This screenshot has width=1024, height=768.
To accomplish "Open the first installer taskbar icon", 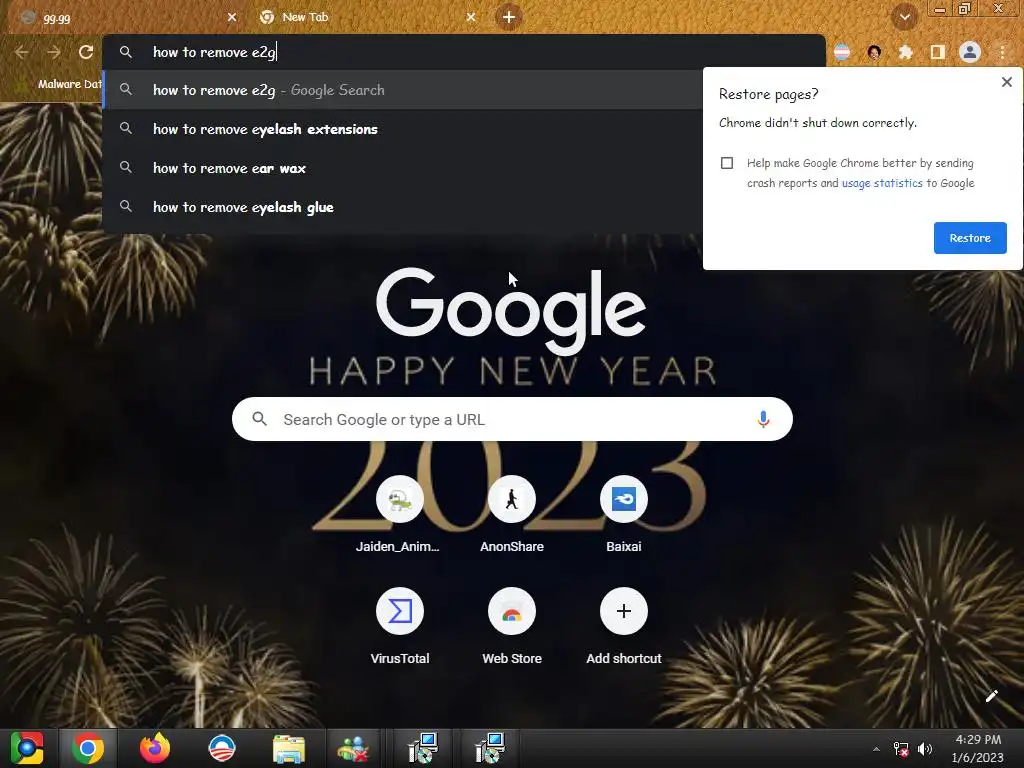I will (x=423, y=748).
